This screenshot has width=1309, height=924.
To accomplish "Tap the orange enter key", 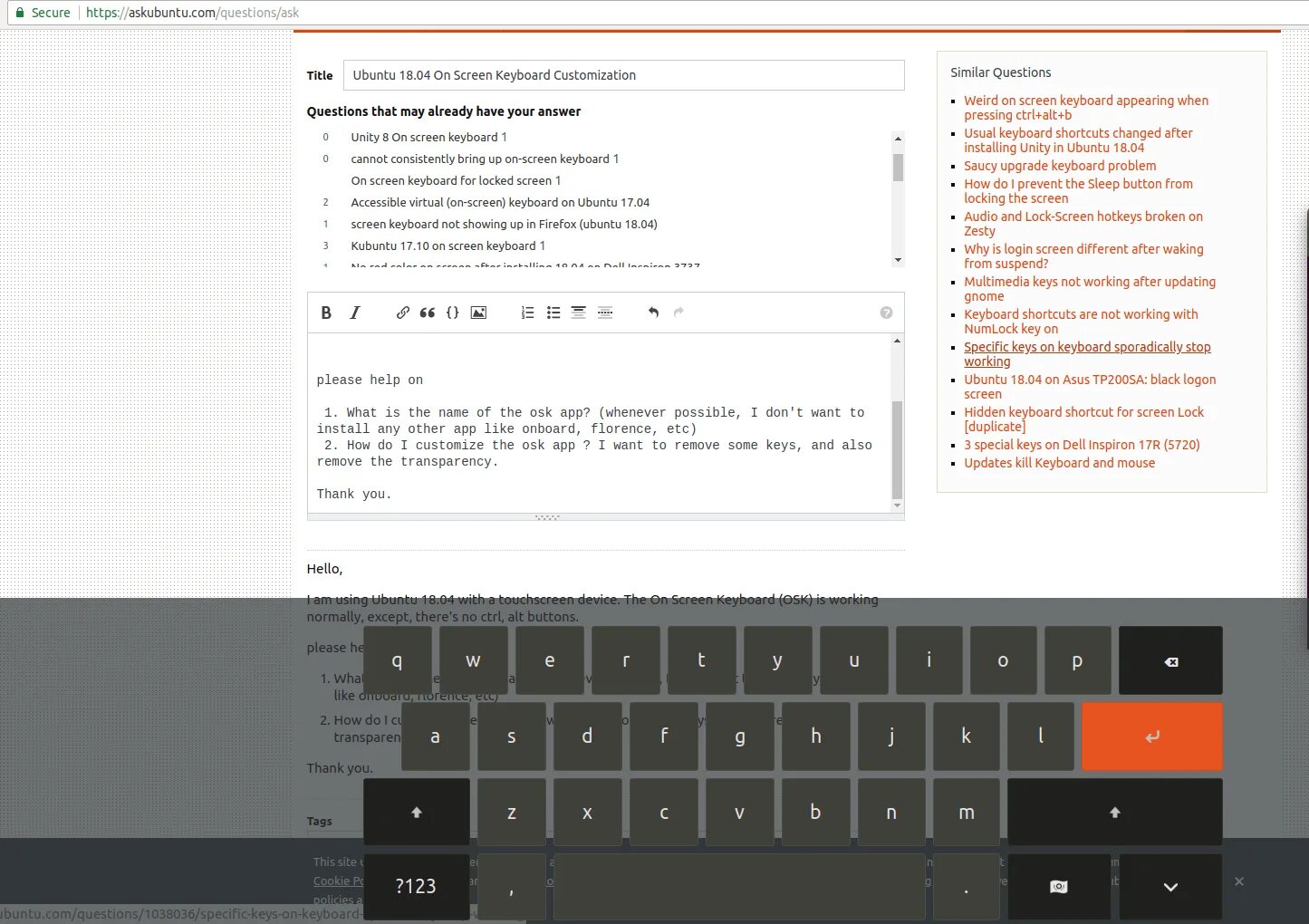I will (1151, 736).
